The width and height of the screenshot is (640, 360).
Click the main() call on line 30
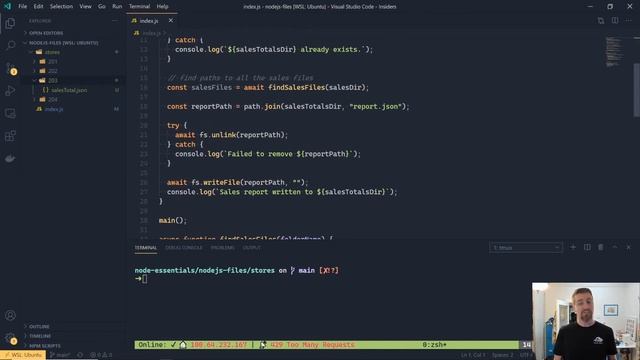[x=173, y=220]
